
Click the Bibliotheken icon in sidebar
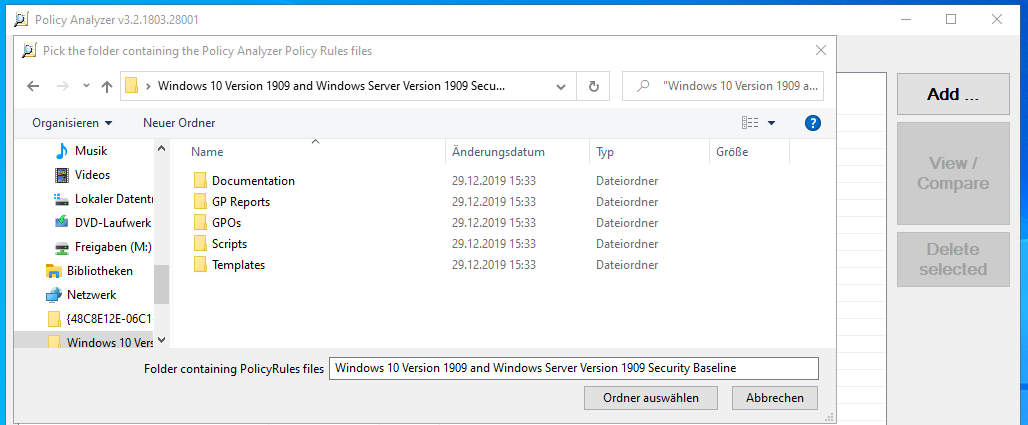(53, 271)
